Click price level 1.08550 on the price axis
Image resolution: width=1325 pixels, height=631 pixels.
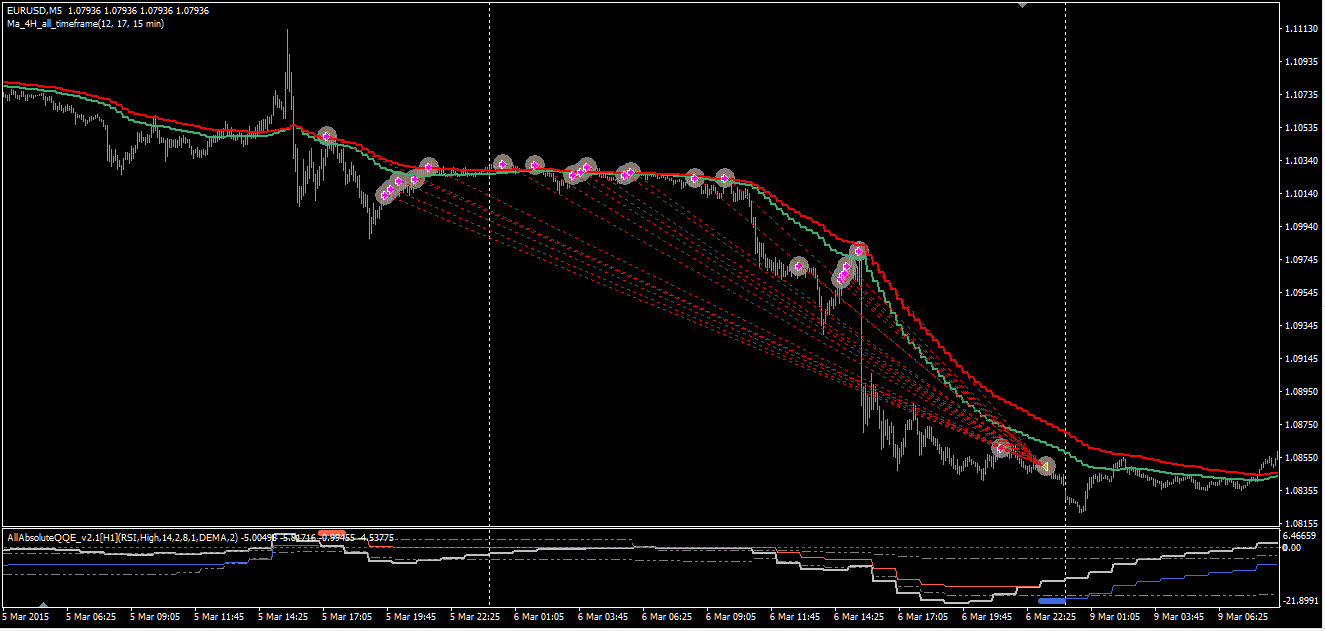click(x=1299, y=458)
